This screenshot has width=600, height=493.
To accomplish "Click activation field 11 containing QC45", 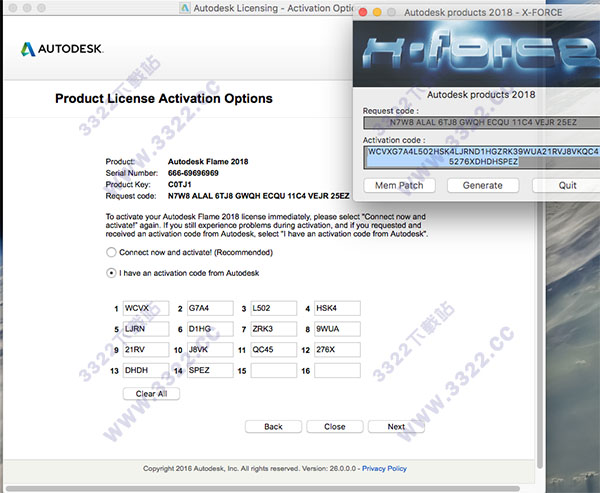I will point(274,349).
